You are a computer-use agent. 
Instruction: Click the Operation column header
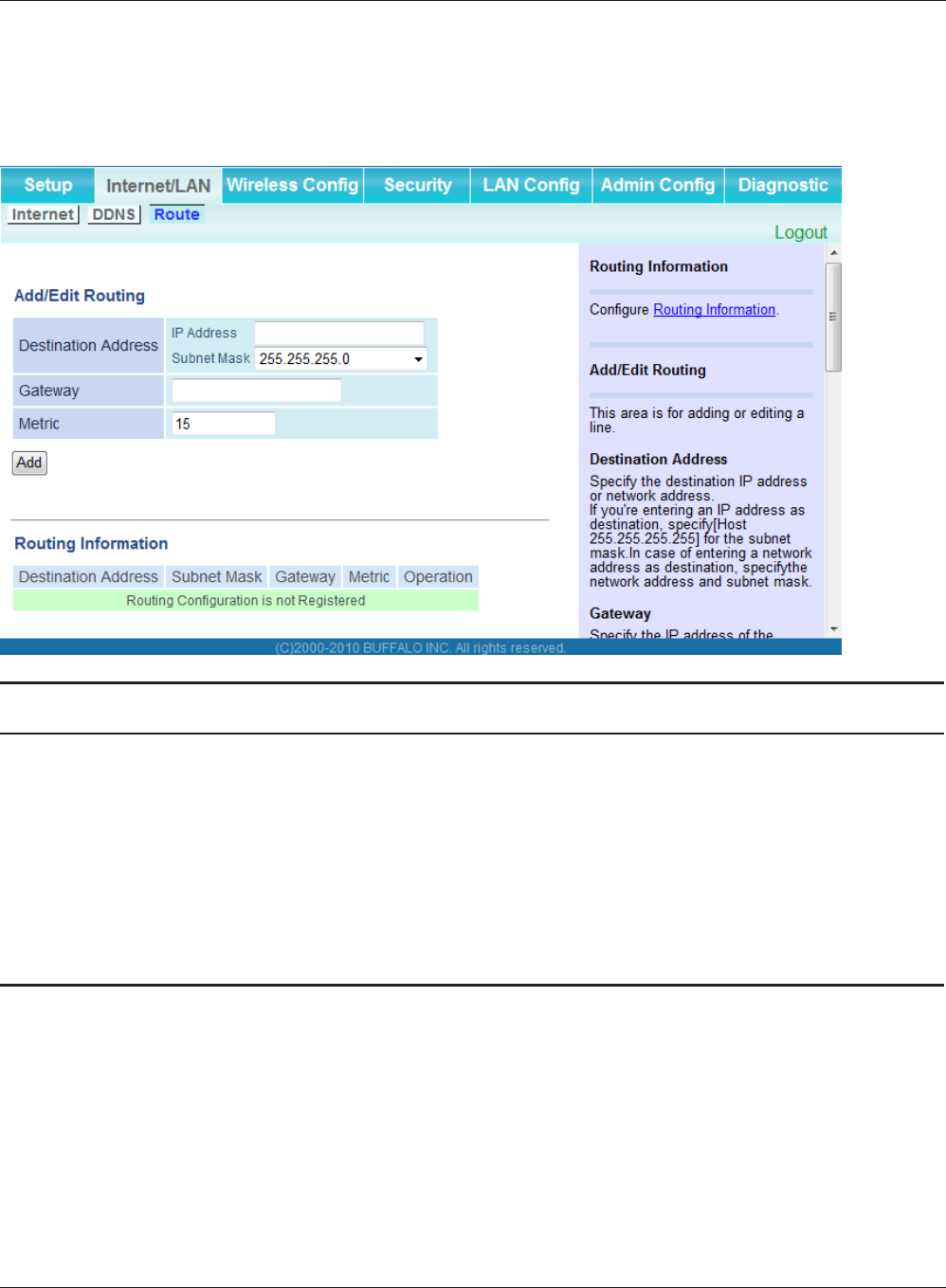(438, 576)
